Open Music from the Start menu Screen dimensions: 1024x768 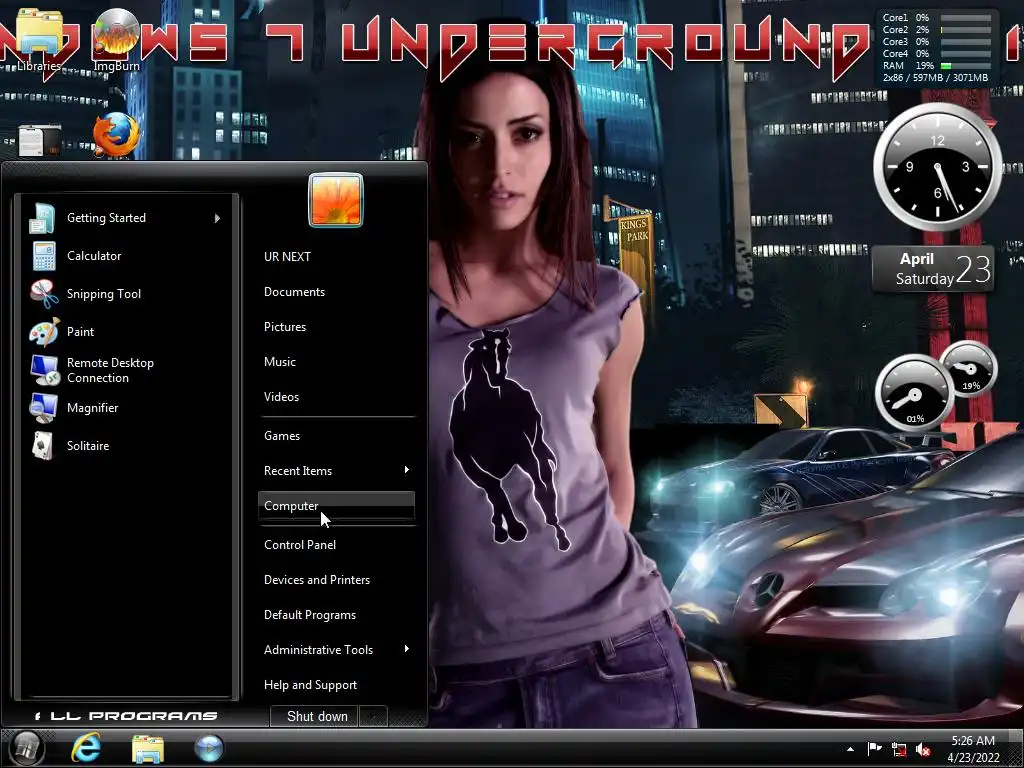pos(336,362)
